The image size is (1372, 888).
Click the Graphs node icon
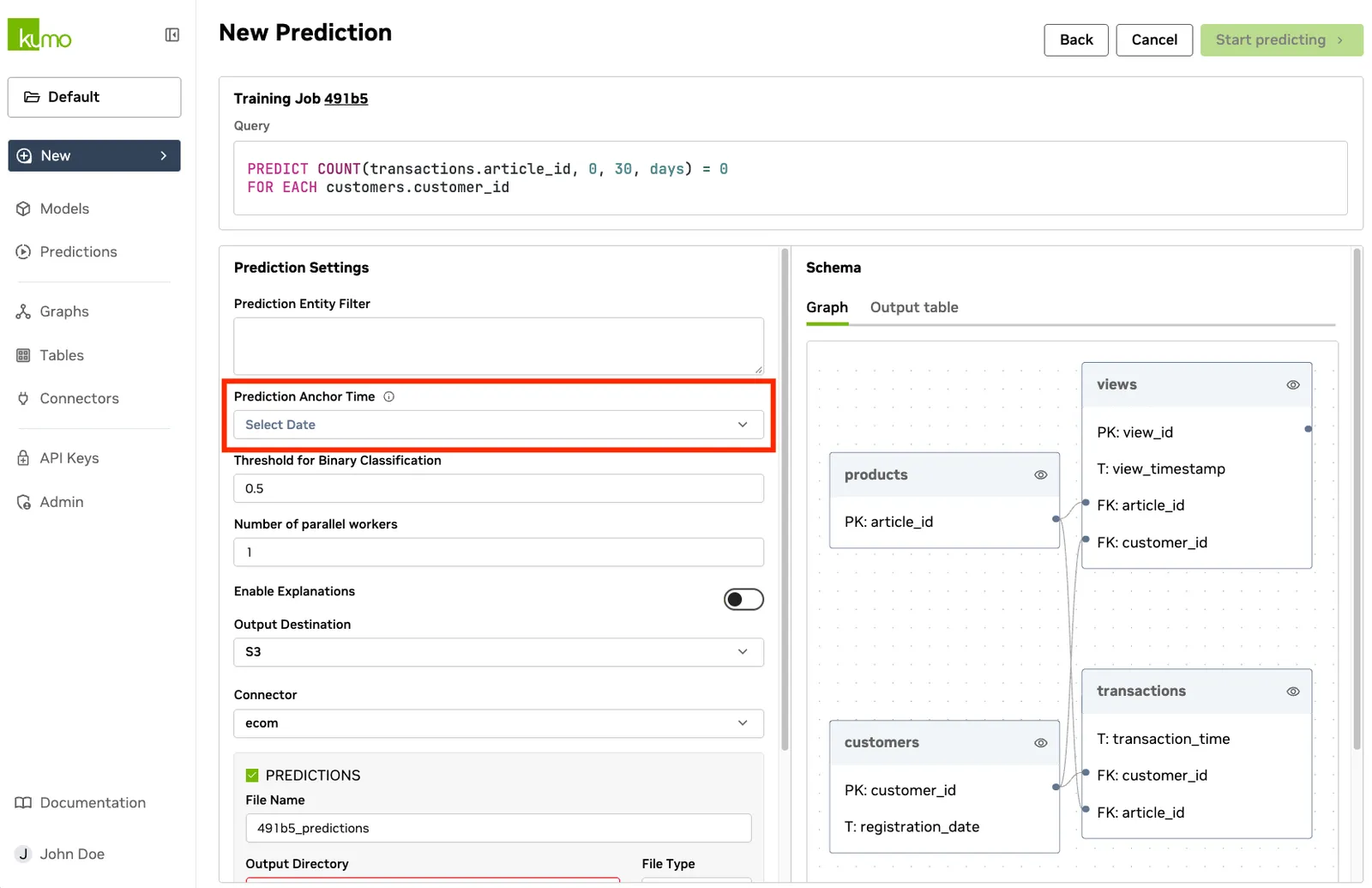[23, 311]
